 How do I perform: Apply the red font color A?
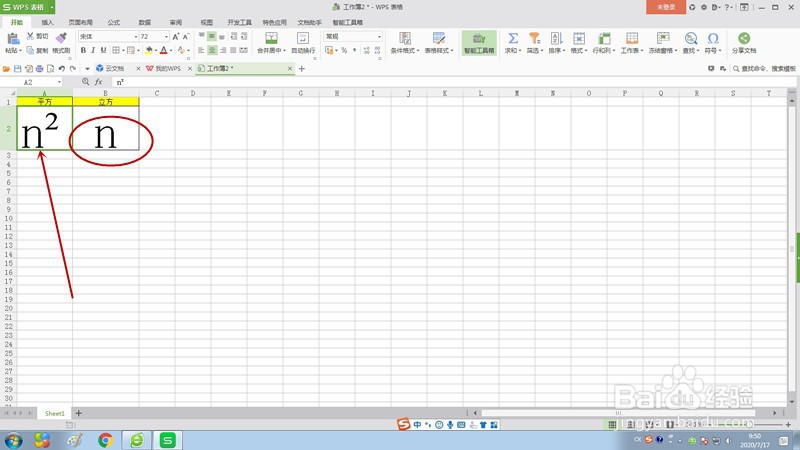163,50
